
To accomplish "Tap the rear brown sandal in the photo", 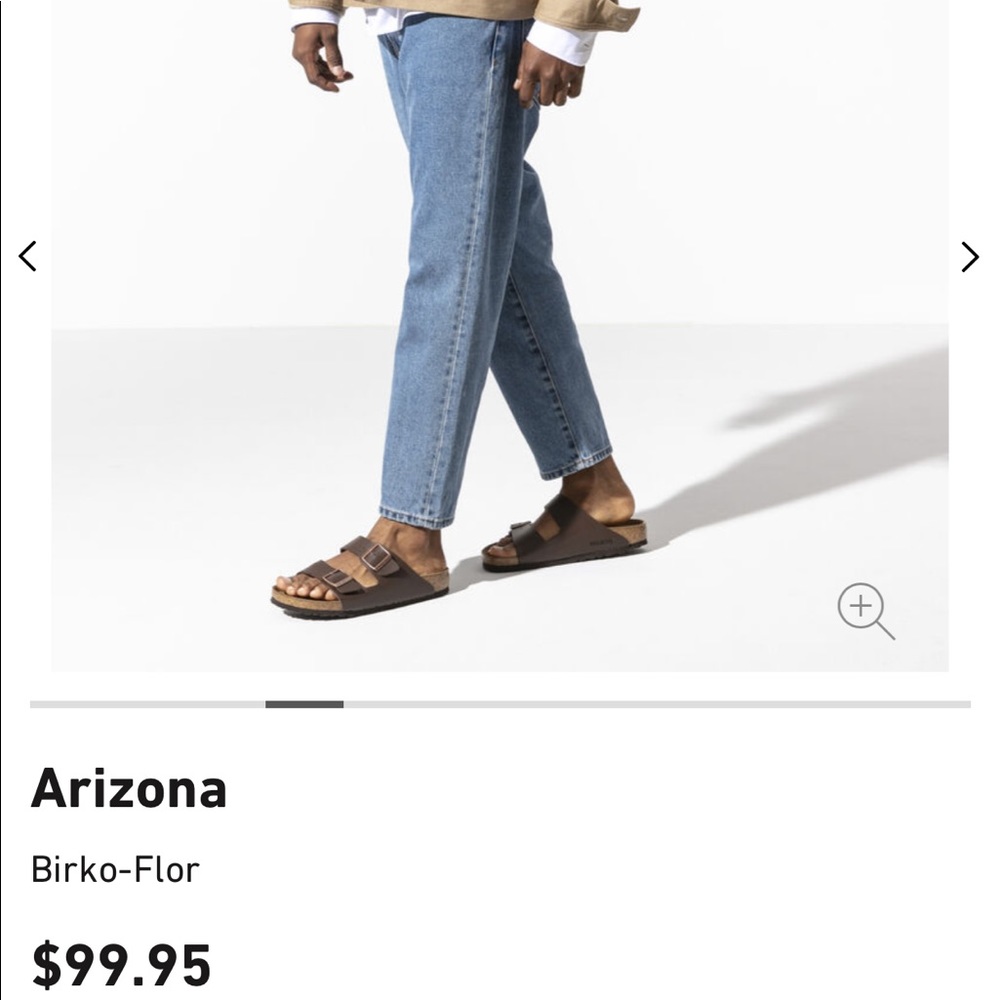I will [564, 534].
